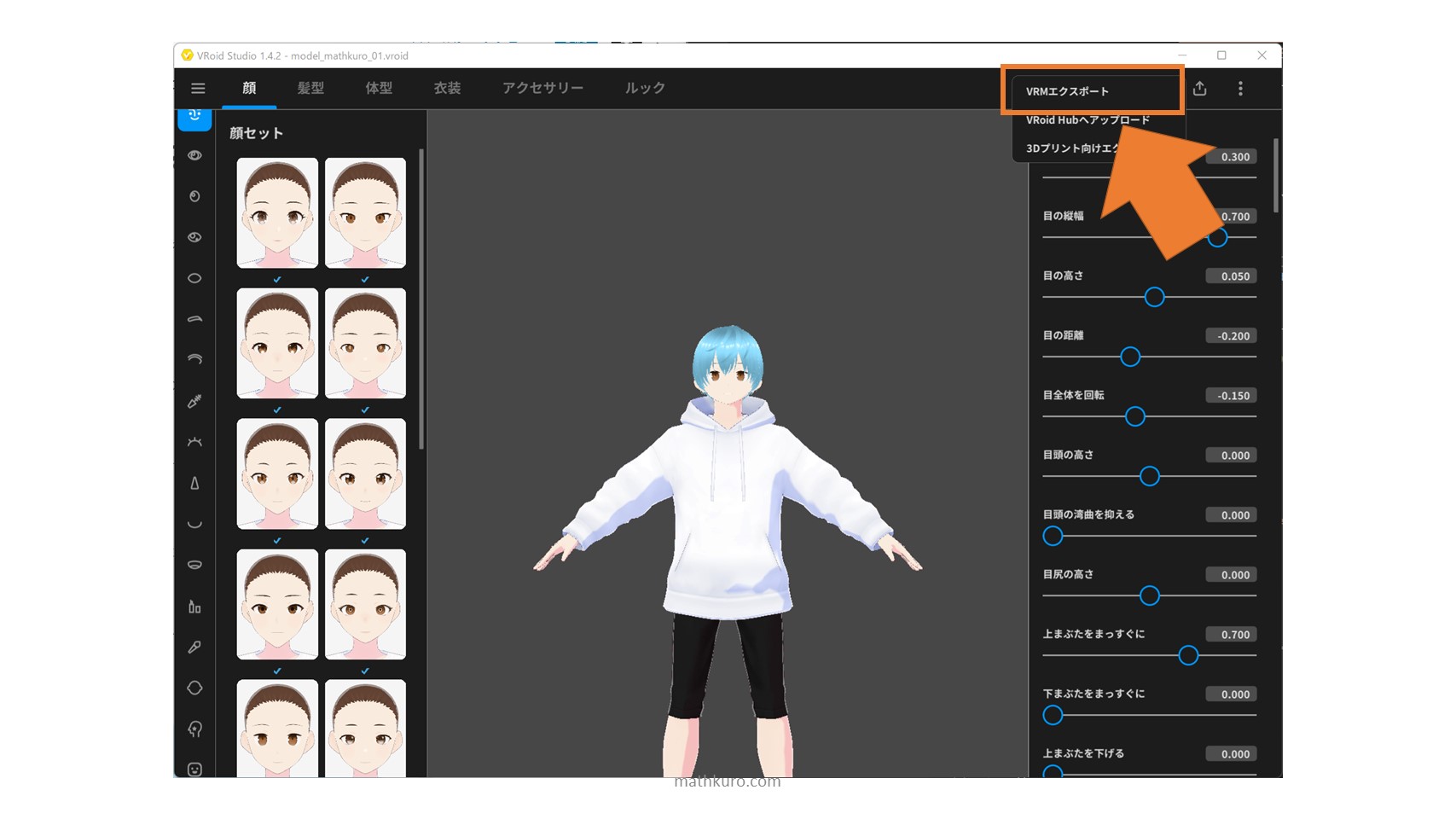Click the 目尻の高さ slider handle
1456x819 pixels.
[x=1150, y=595]
